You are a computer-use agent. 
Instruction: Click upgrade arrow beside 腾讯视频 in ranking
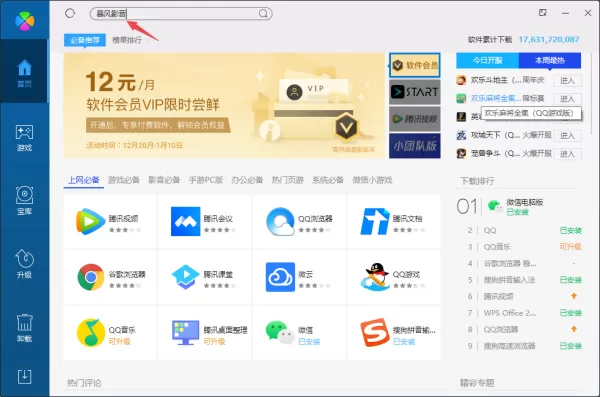574,296
